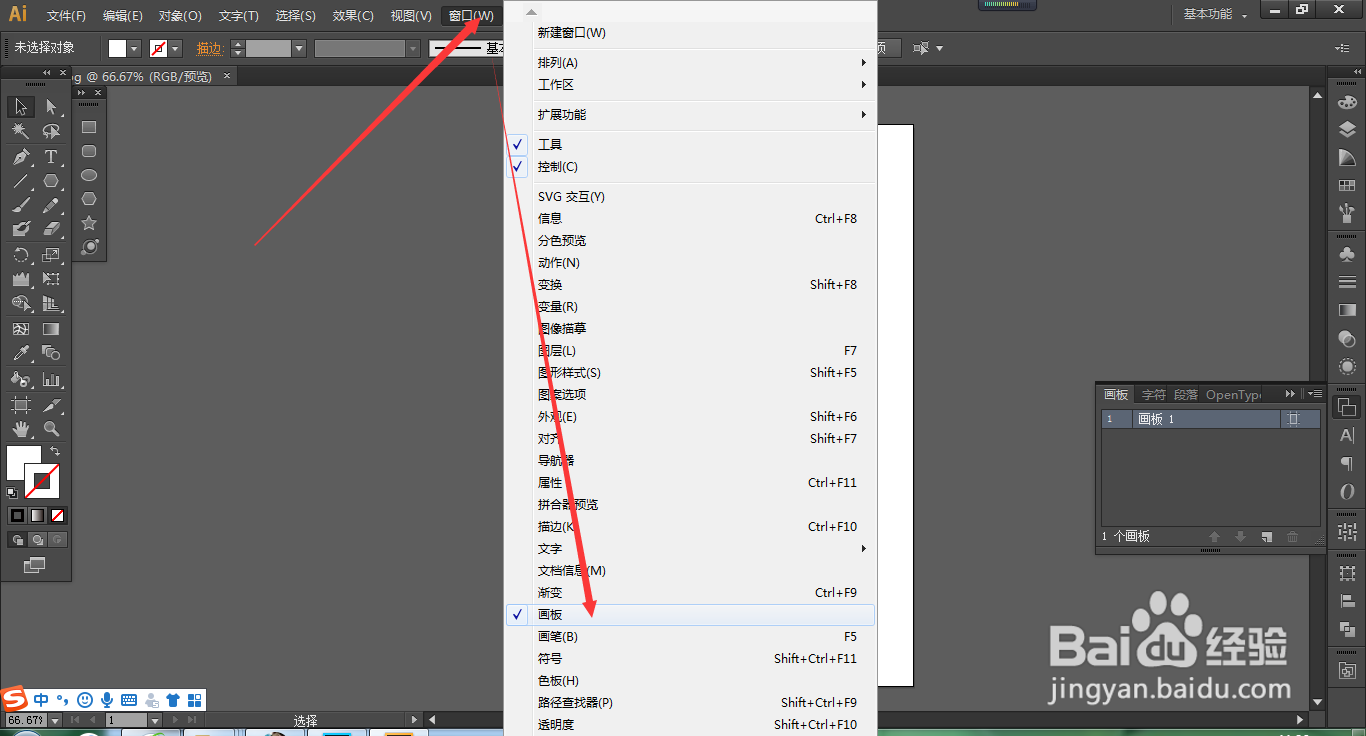Viewport: 1366px width, 736px height.
Task: Choose 透明度 from the Window menu
Action: 690,725
